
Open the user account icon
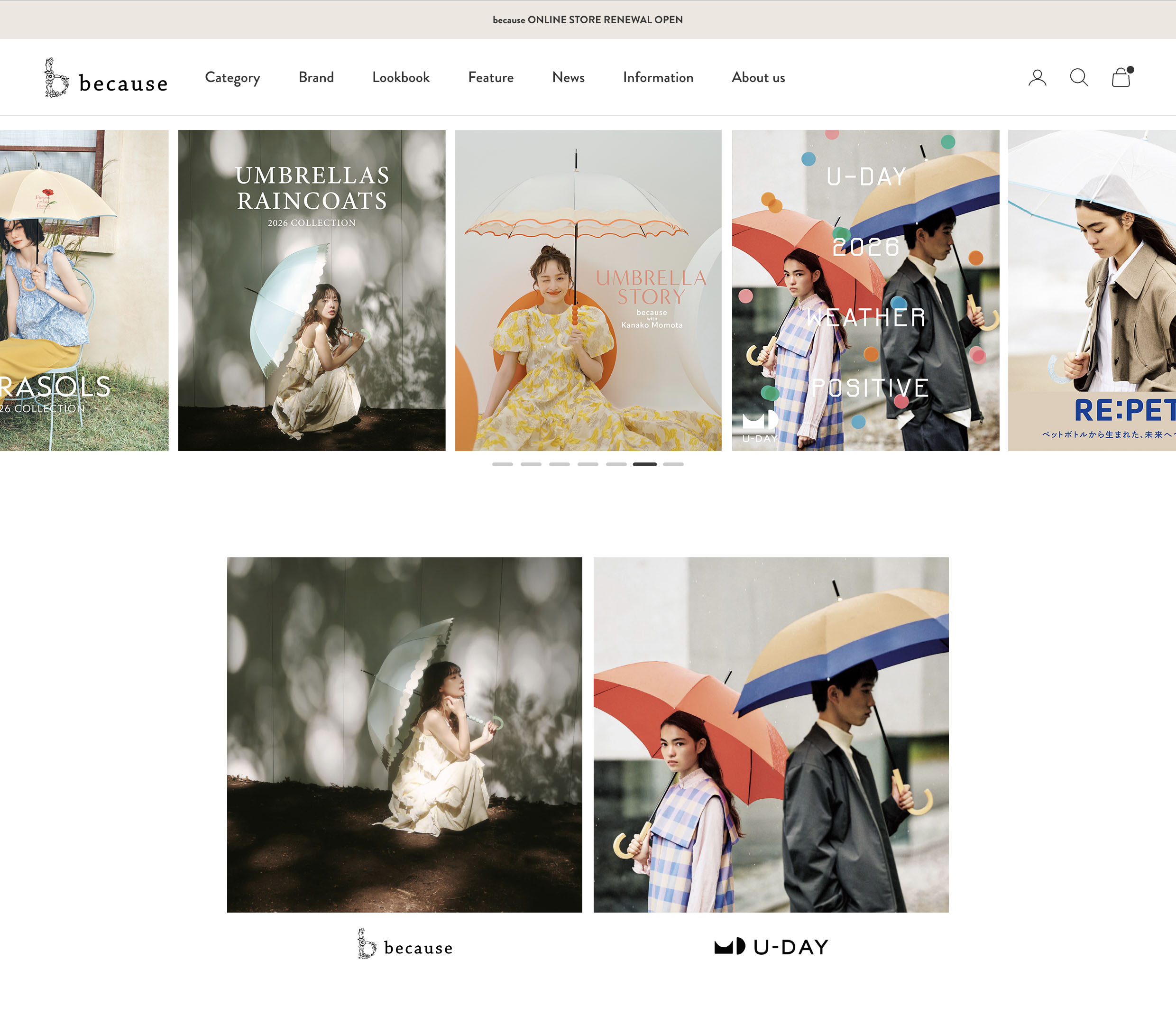(1037, 77)
